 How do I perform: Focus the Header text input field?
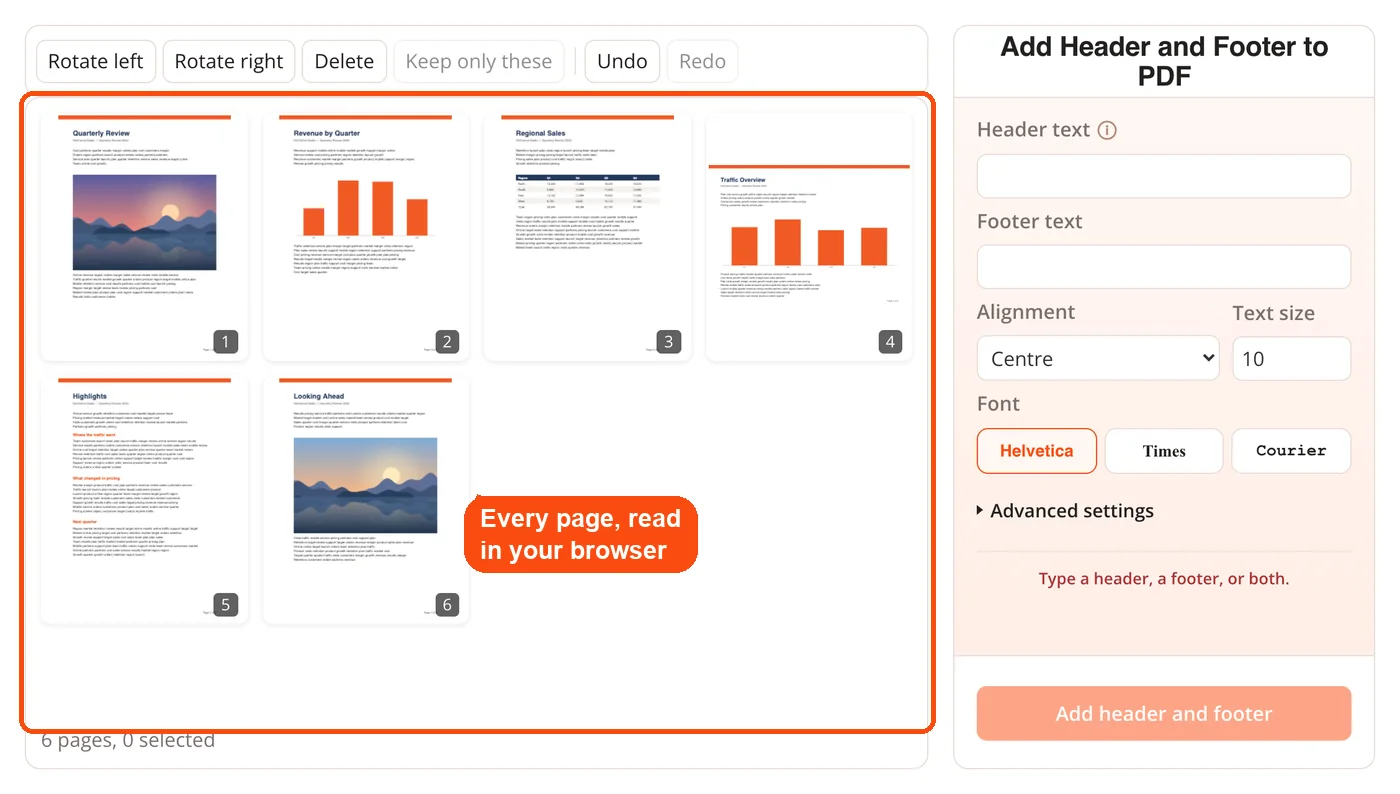coord(1164,176)
